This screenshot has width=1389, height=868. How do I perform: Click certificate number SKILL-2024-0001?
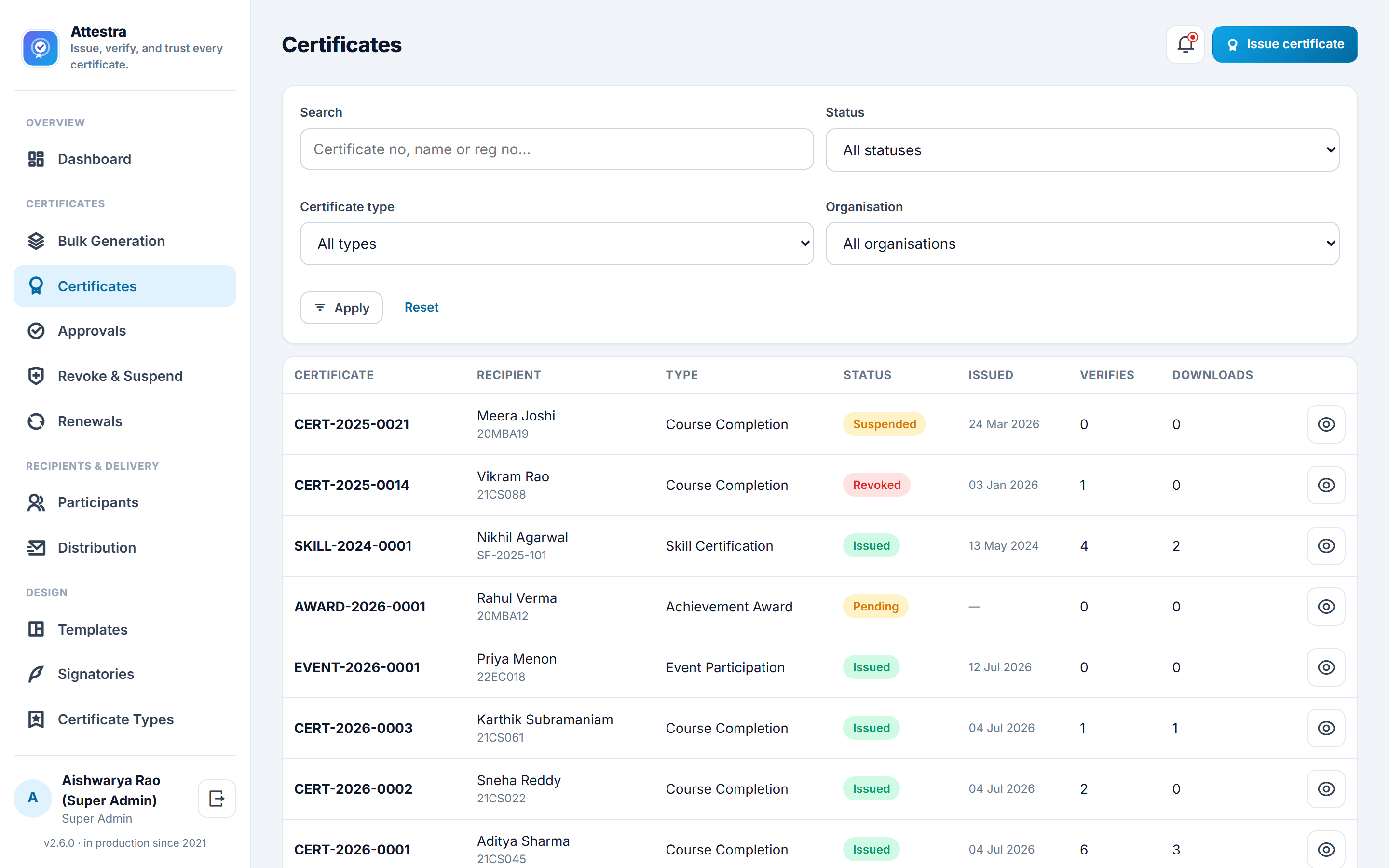[353, 546]
